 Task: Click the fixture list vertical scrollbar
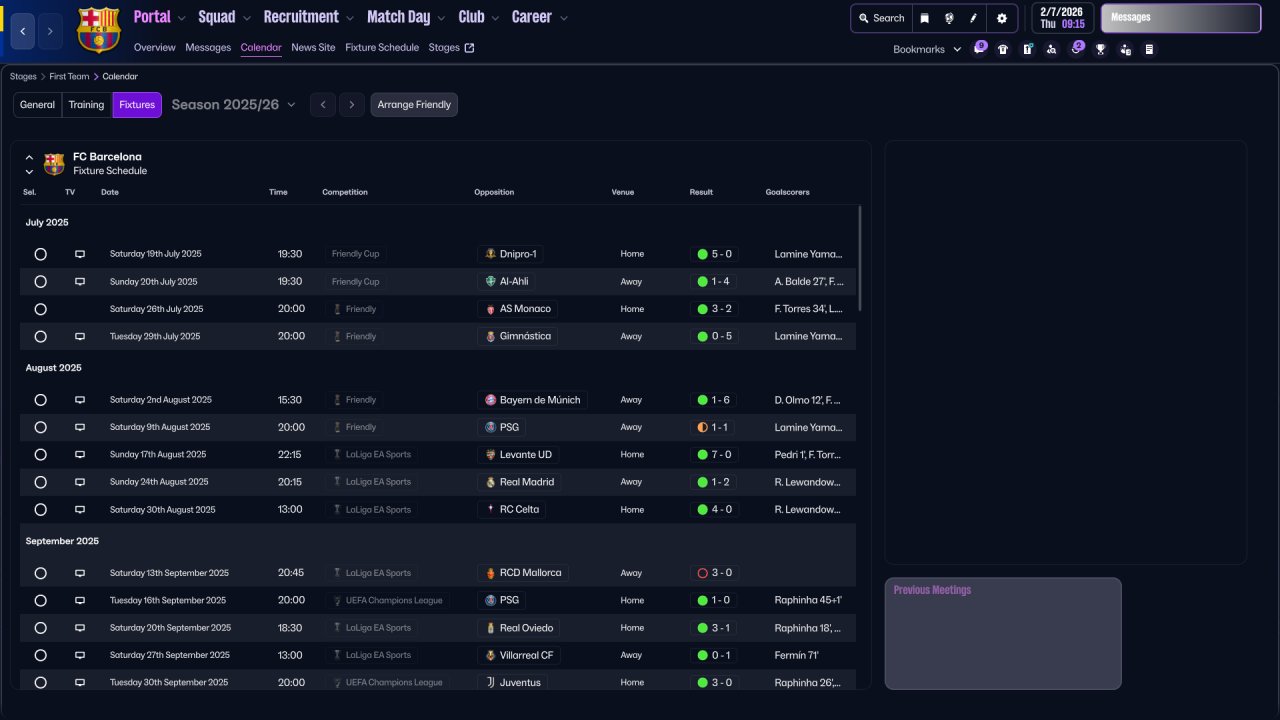click(x=860, y=260)
